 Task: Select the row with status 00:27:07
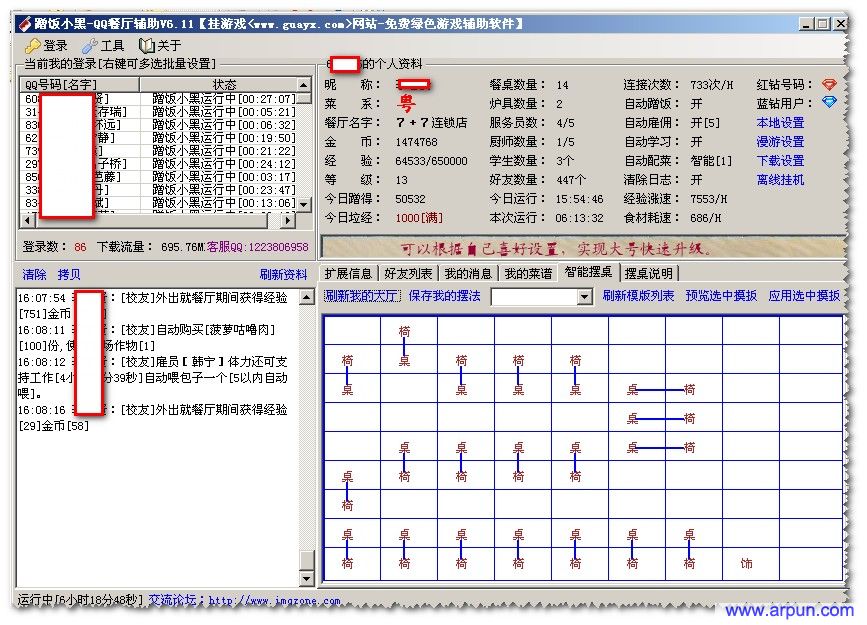(159, 98)
